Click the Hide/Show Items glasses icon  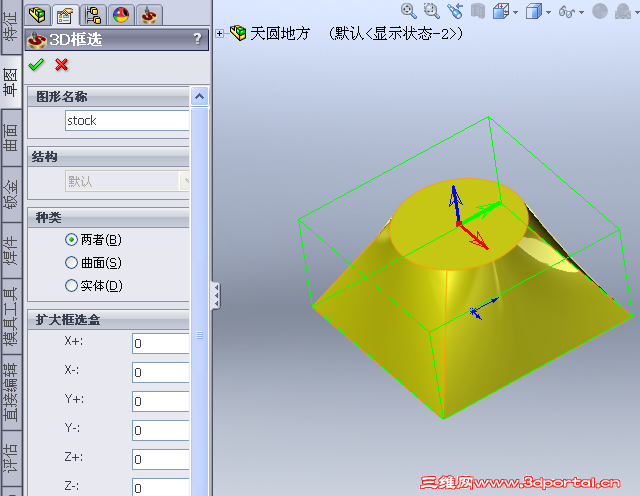pos(567,11)
